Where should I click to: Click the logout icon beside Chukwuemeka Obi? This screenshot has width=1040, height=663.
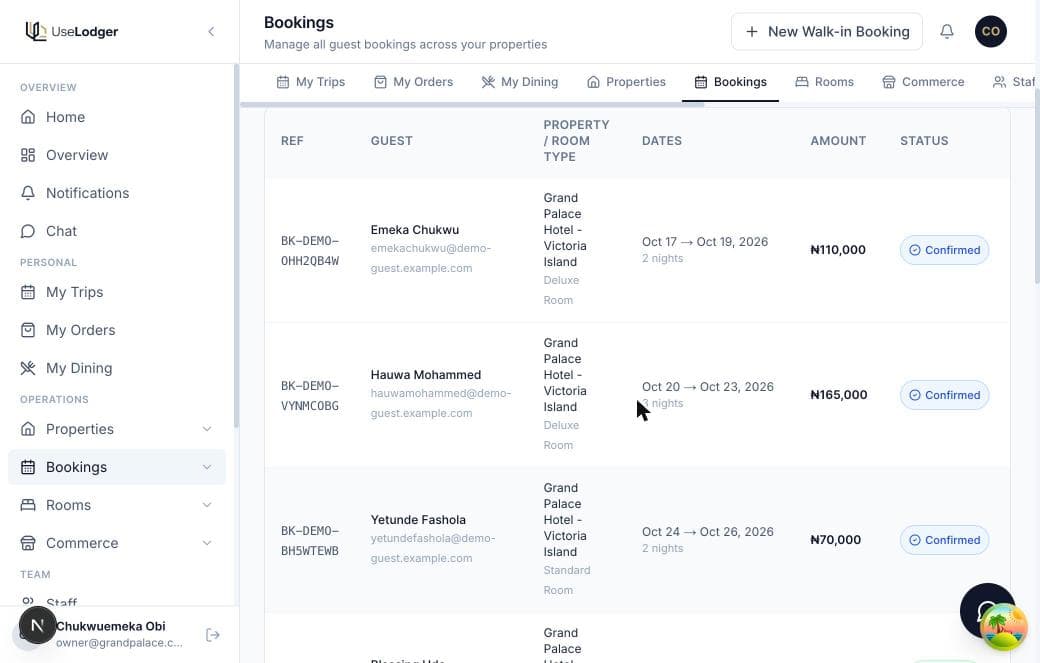[212, 635]
